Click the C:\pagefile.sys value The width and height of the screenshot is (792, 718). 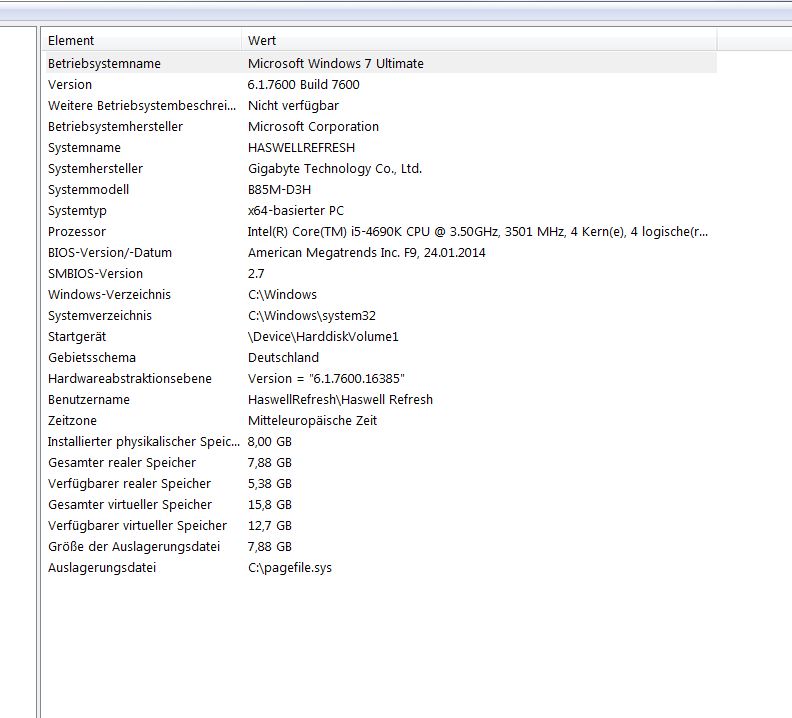290,567
